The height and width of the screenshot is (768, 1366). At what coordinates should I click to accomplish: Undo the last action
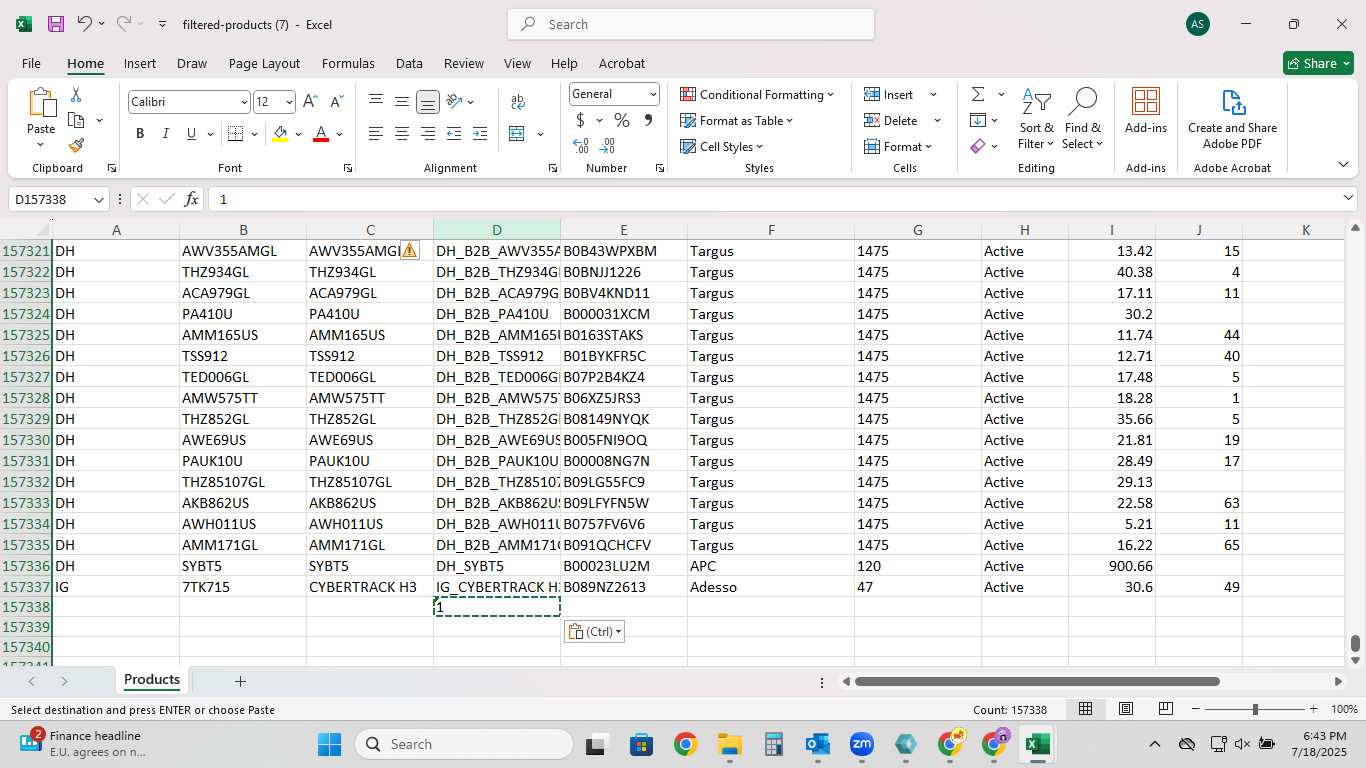pyautogui.click(x=84, y=24)
